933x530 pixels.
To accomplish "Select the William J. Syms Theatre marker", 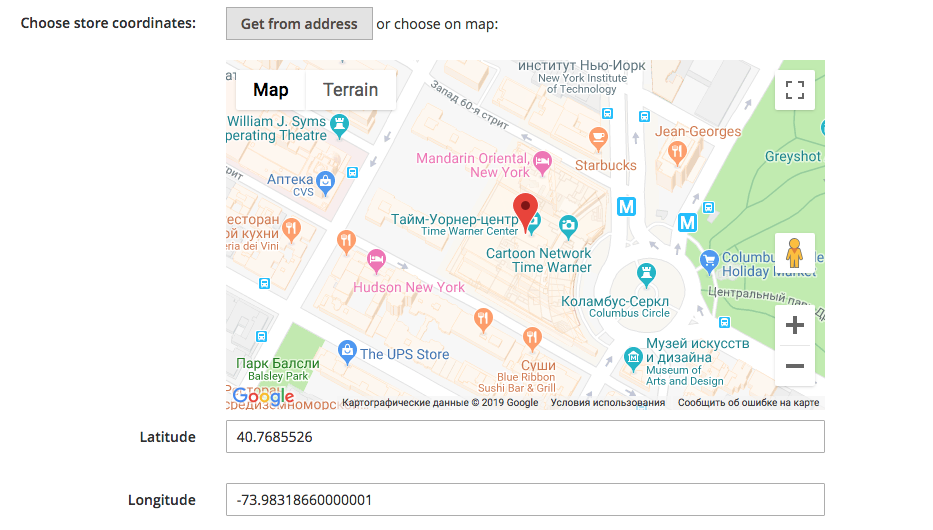I will (x=339, y=126).
